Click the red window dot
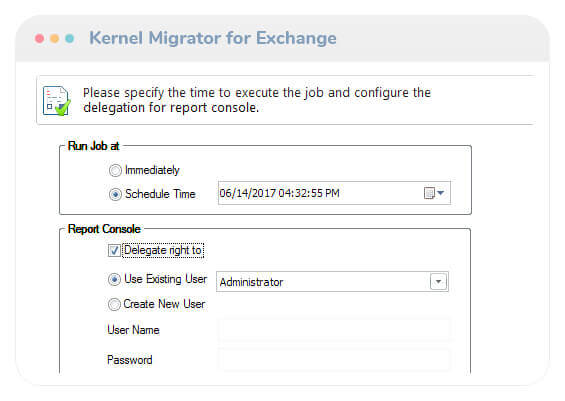Screen dimensions: 565x401 coord(40,38)
